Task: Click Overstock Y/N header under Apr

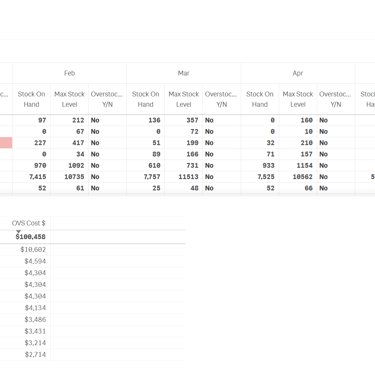Action: coord(336,99)
